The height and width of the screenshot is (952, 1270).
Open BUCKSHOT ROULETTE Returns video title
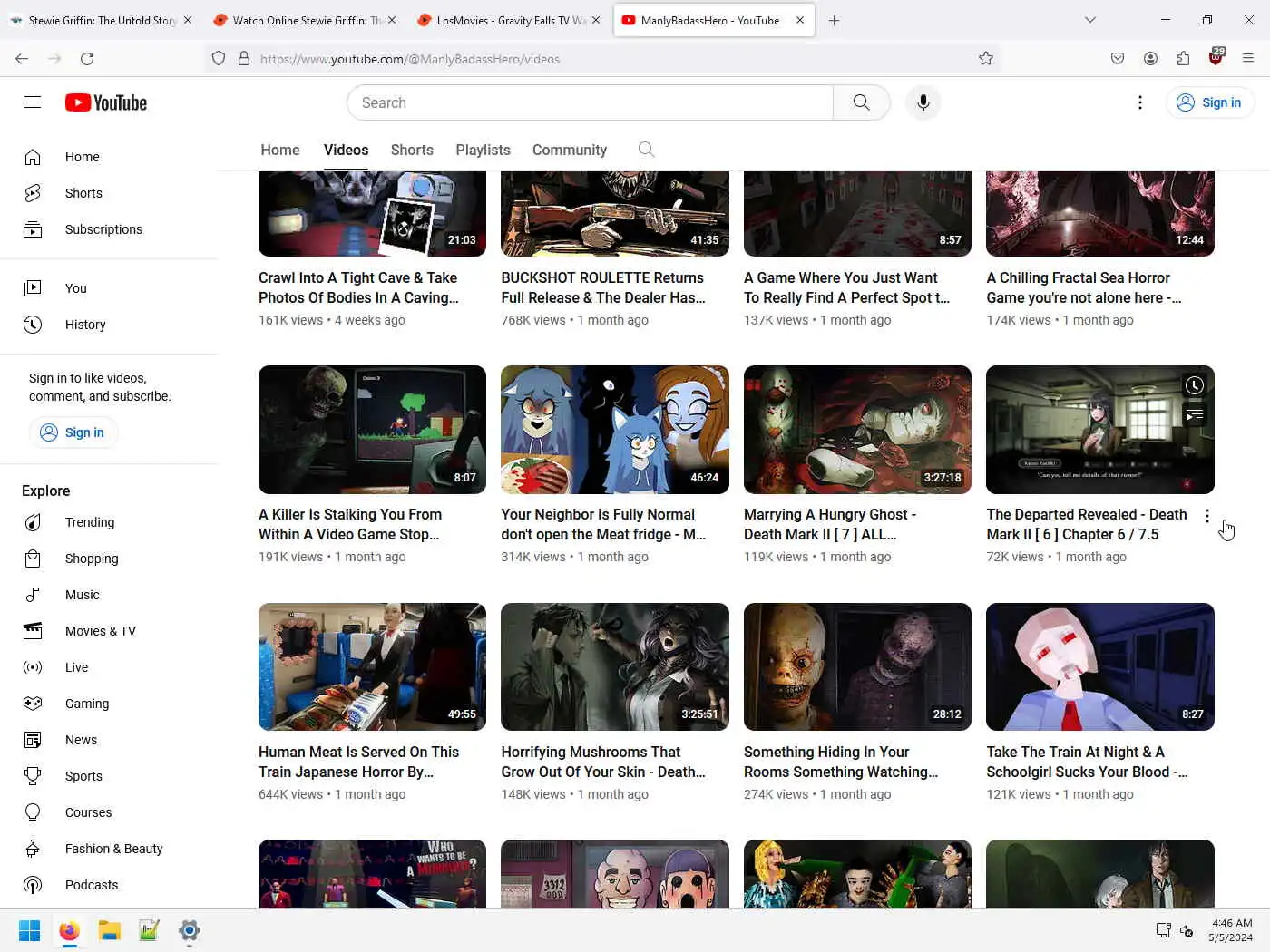click(x=603, y=287)
